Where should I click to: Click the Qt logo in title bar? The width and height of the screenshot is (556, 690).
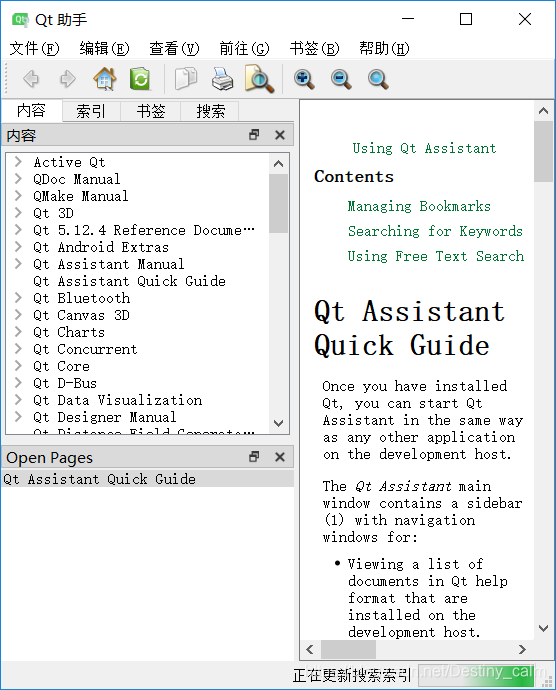(x=20, y=19)
